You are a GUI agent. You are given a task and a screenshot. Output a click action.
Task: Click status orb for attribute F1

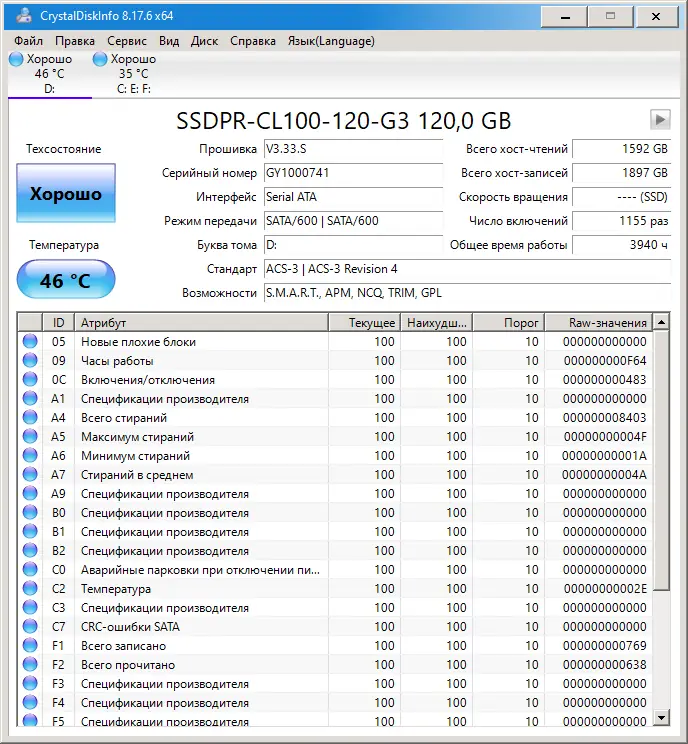[x=30, y=645]
